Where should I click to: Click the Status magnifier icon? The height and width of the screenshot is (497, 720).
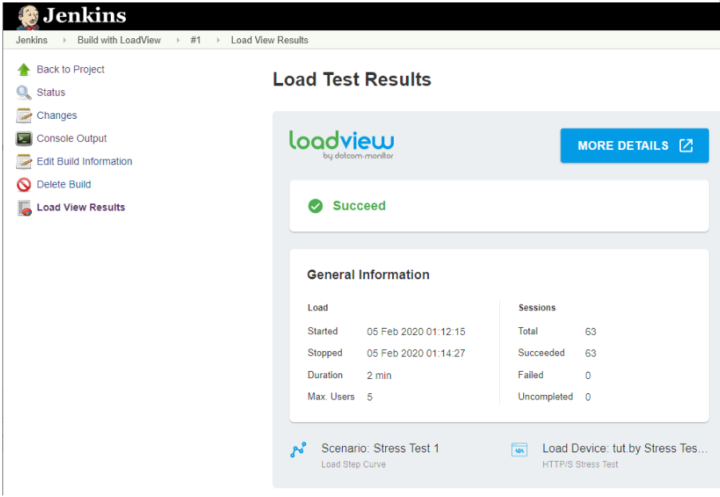click(24, 92)
